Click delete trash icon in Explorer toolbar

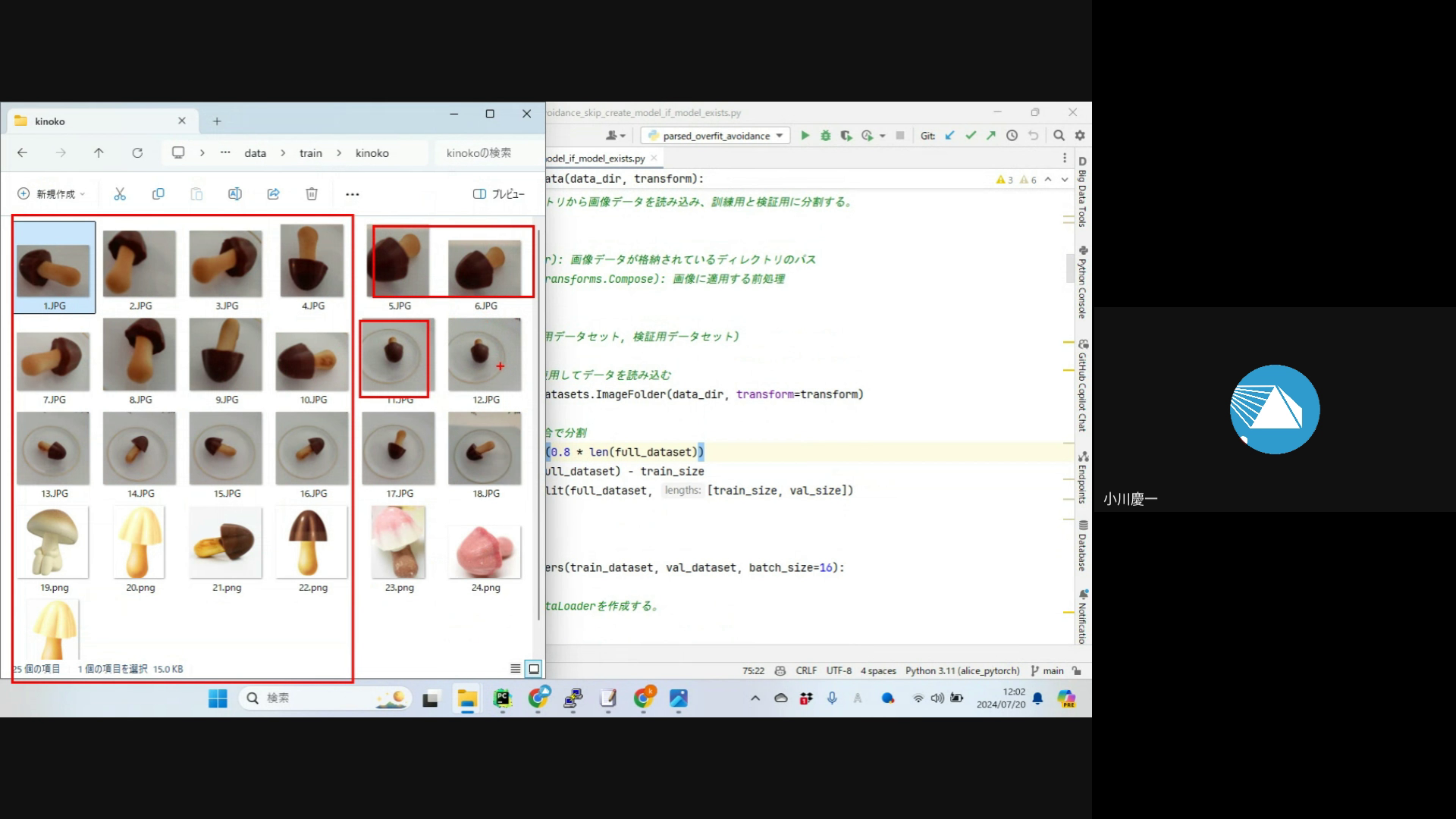[x=312, y=194]
